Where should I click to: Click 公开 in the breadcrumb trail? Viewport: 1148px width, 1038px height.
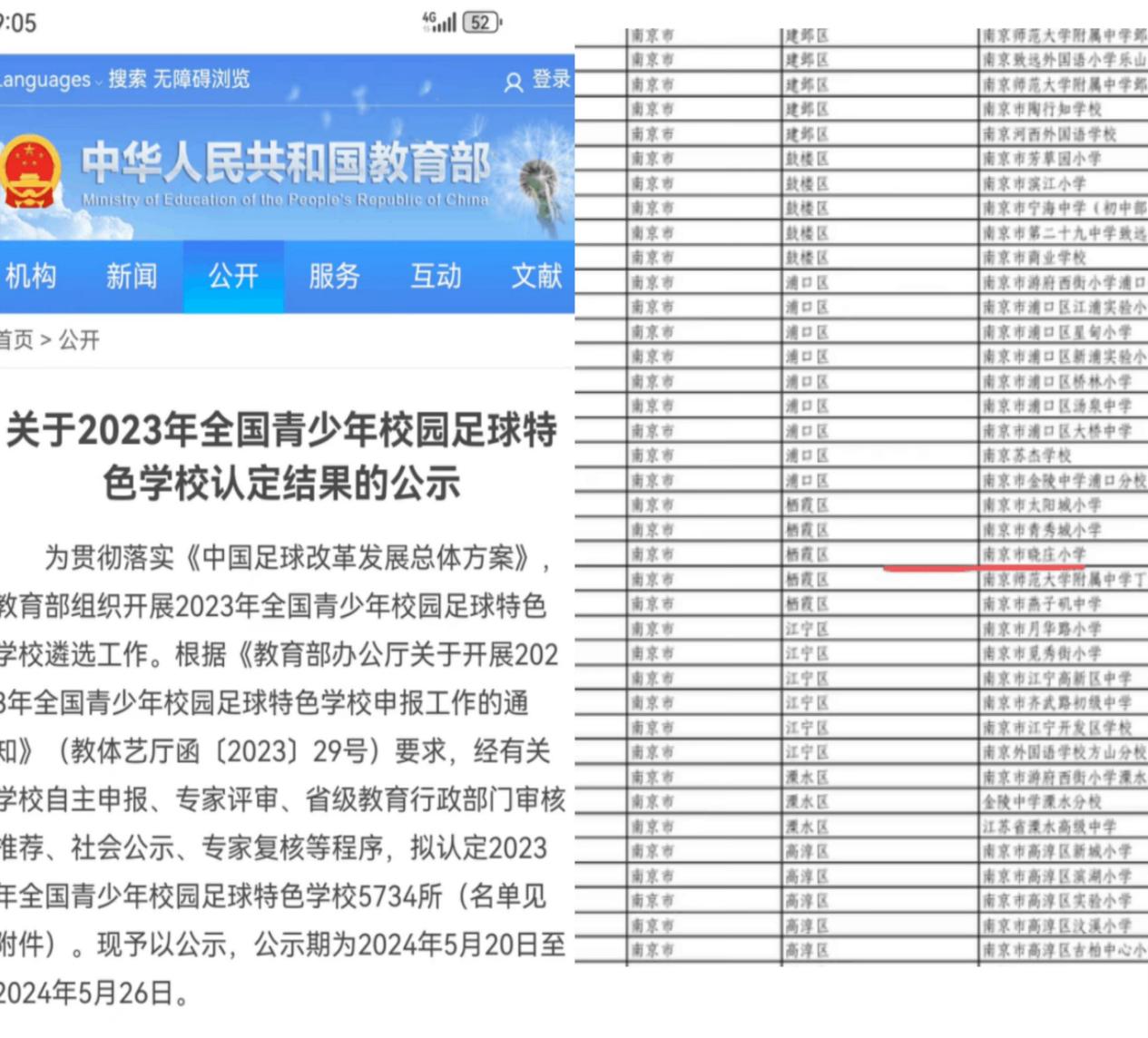click(80, 340)
